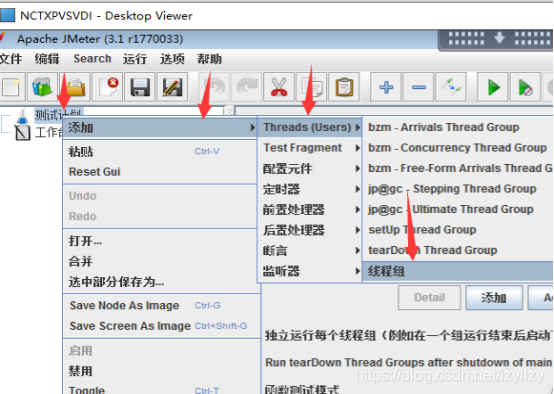Viewport: 554px width, 394px height.
Task: Choose Reset Gui from context menu
Action: (x=160, y=172)
